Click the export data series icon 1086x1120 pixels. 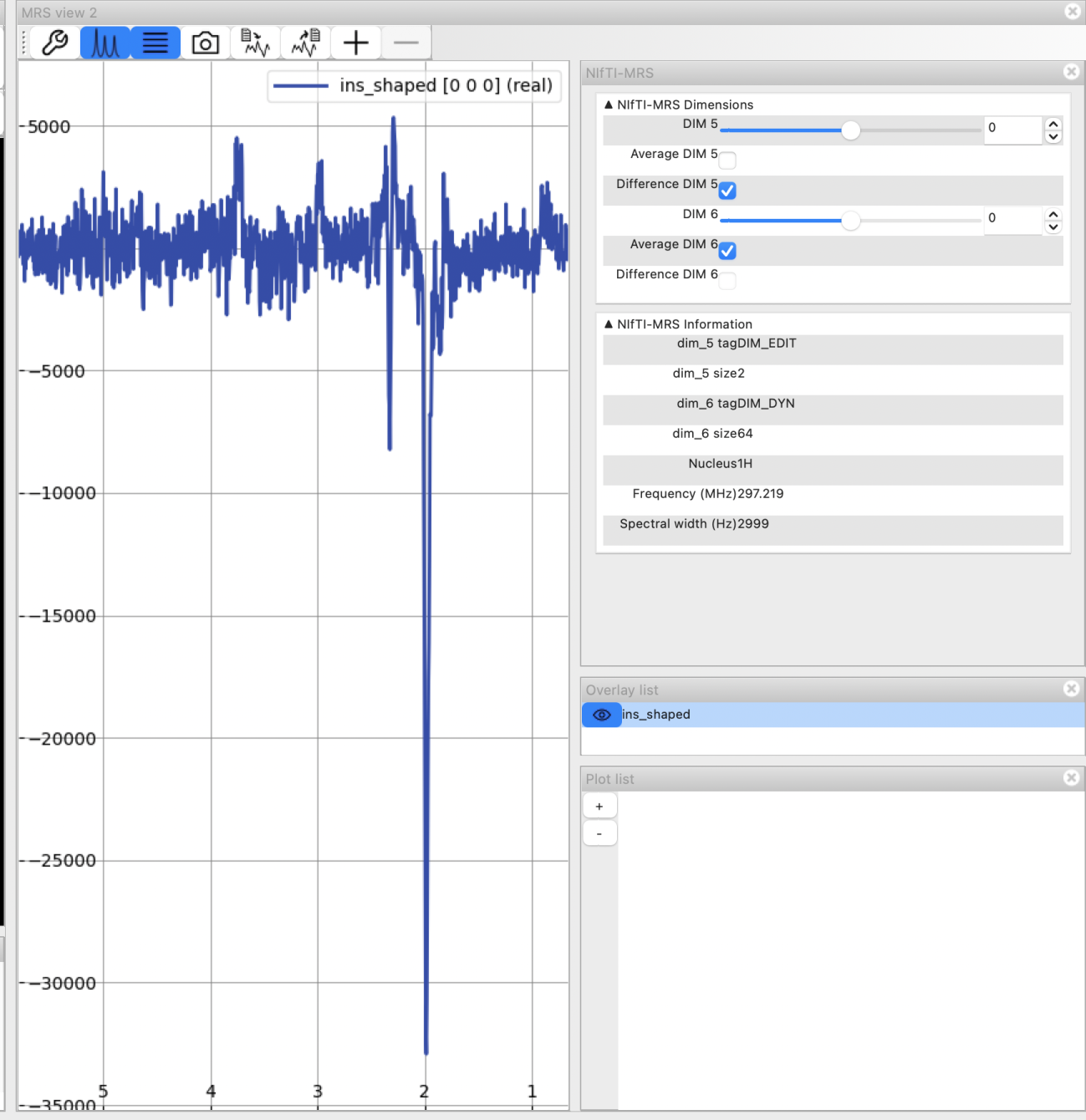306,43
